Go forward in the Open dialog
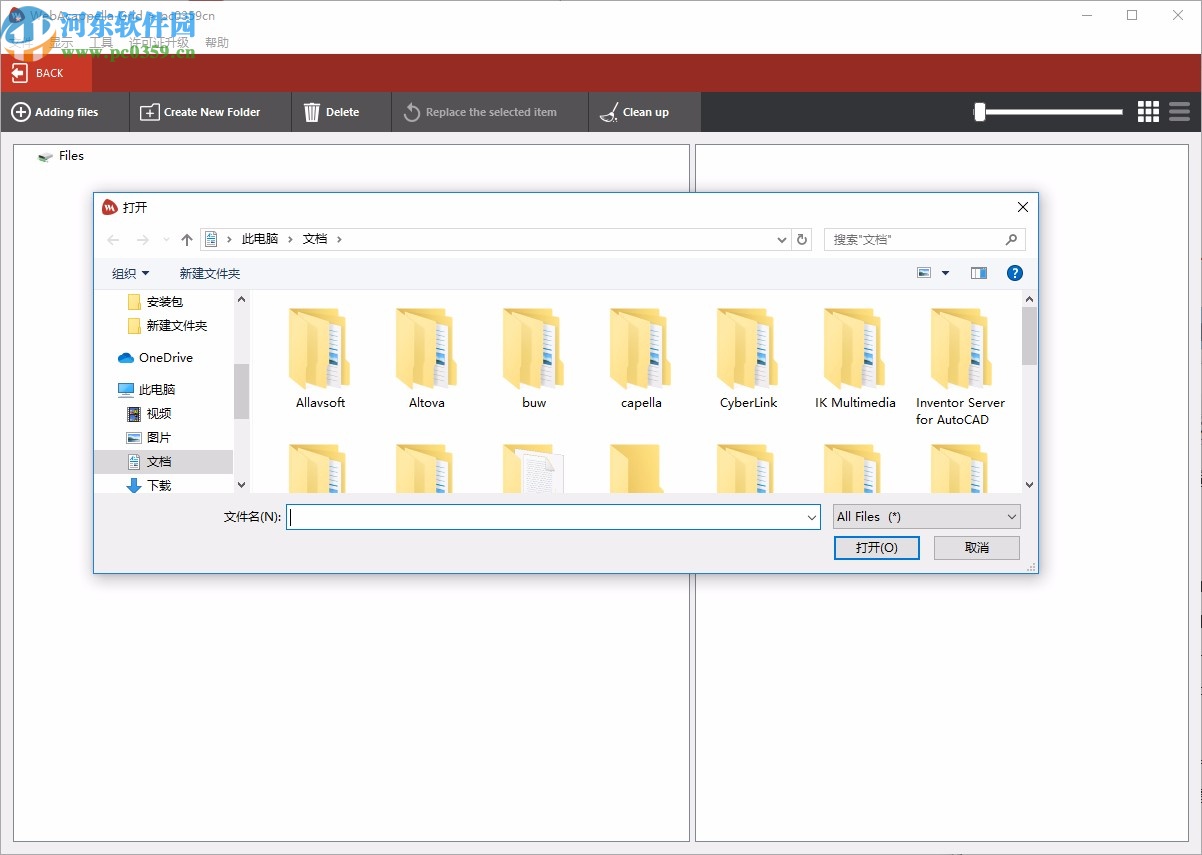This screenshot has width=1202, height=855. (142, 240)
